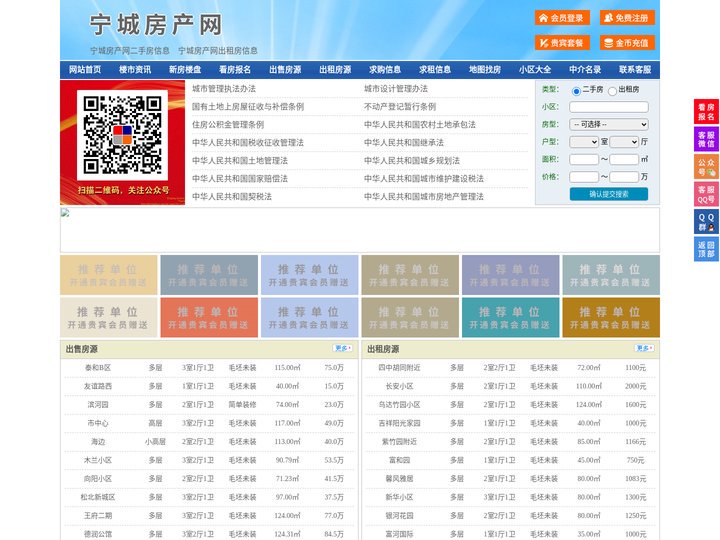The width and height of the screenshot is (720, 540).
Task: Open the 城市管理执法办法 link
Action: (224, 89)
